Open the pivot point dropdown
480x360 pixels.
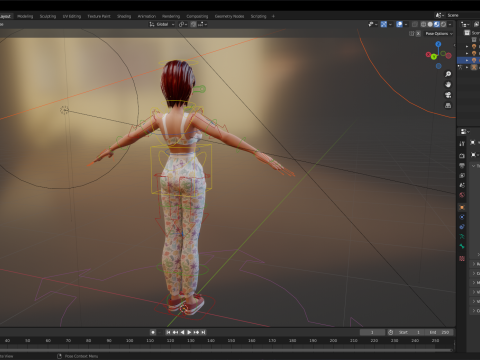(x=183, y=24)
